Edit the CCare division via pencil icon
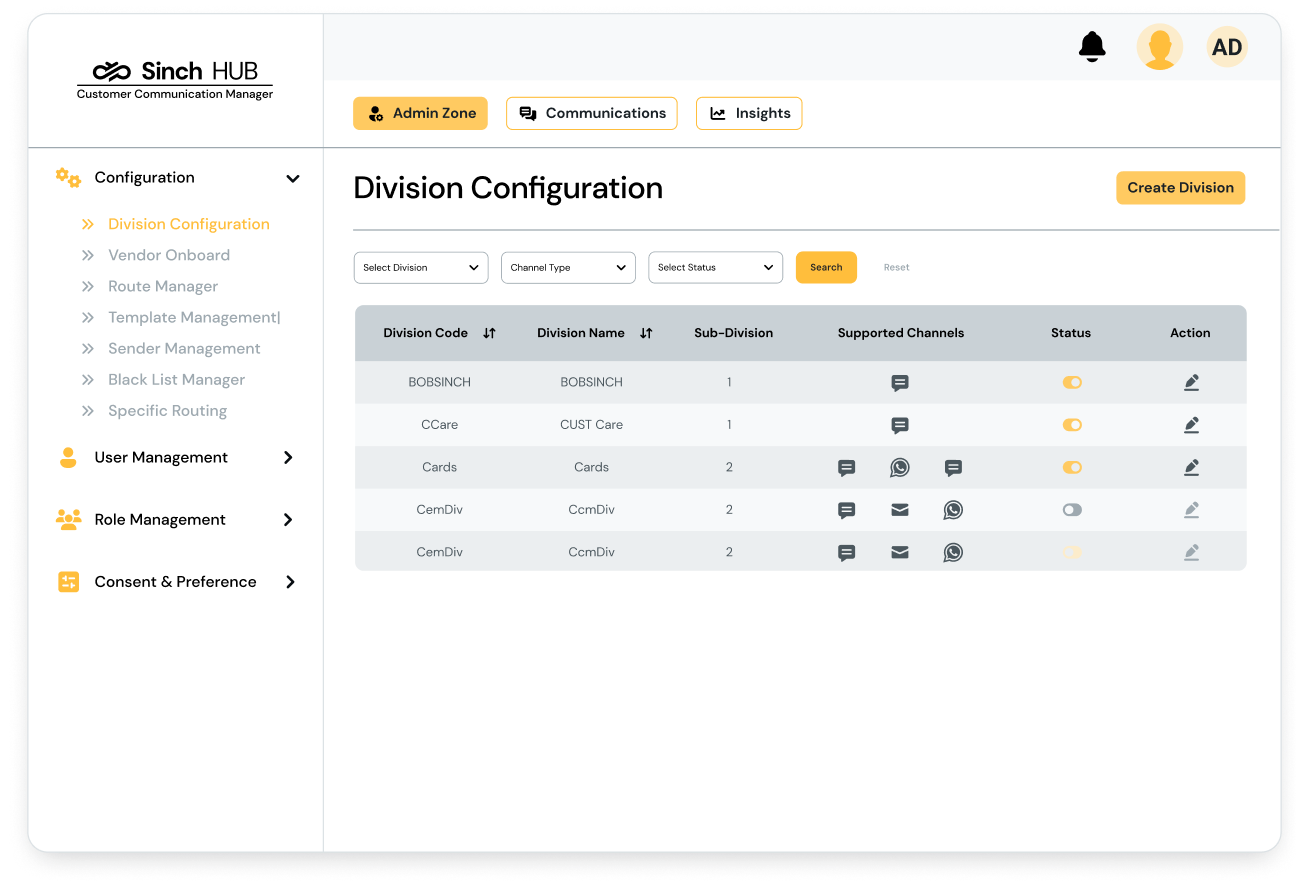 [x=1191, y=424]
